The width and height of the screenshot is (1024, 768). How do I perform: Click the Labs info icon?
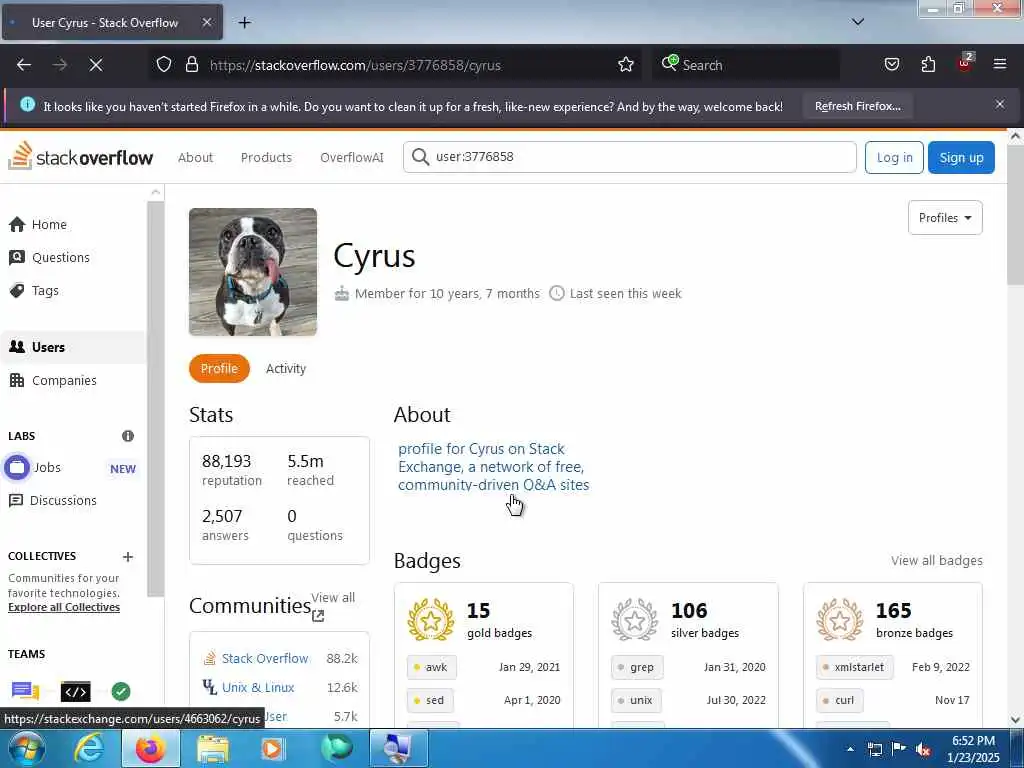click(x=128, y=436)
